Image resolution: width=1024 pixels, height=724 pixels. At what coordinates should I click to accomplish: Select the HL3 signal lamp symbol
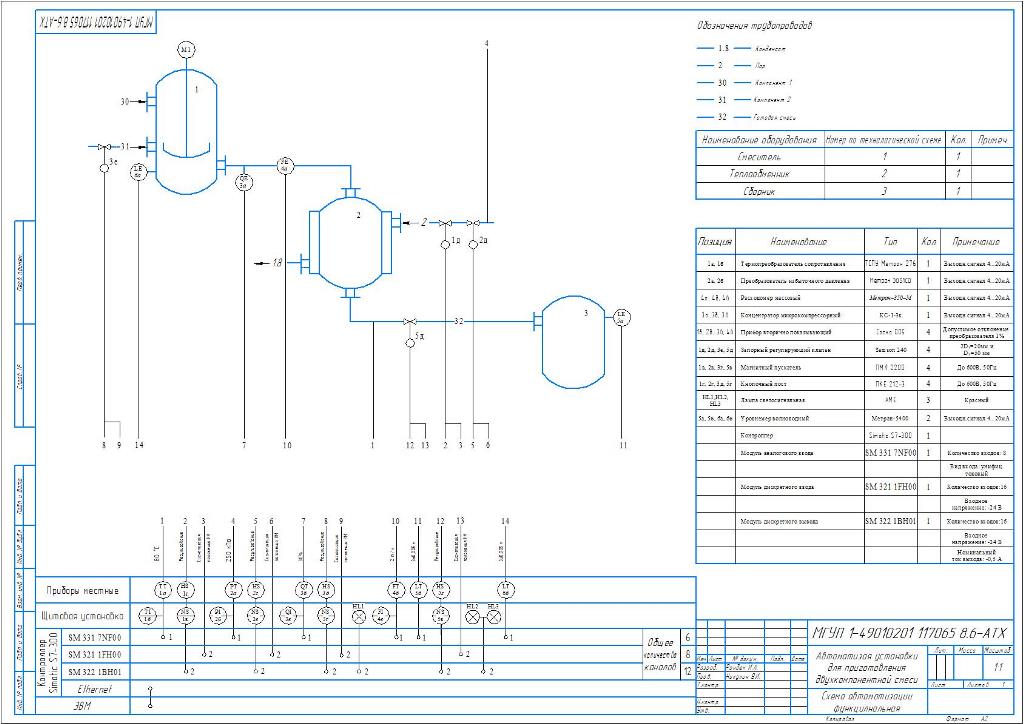pos(495,616)
